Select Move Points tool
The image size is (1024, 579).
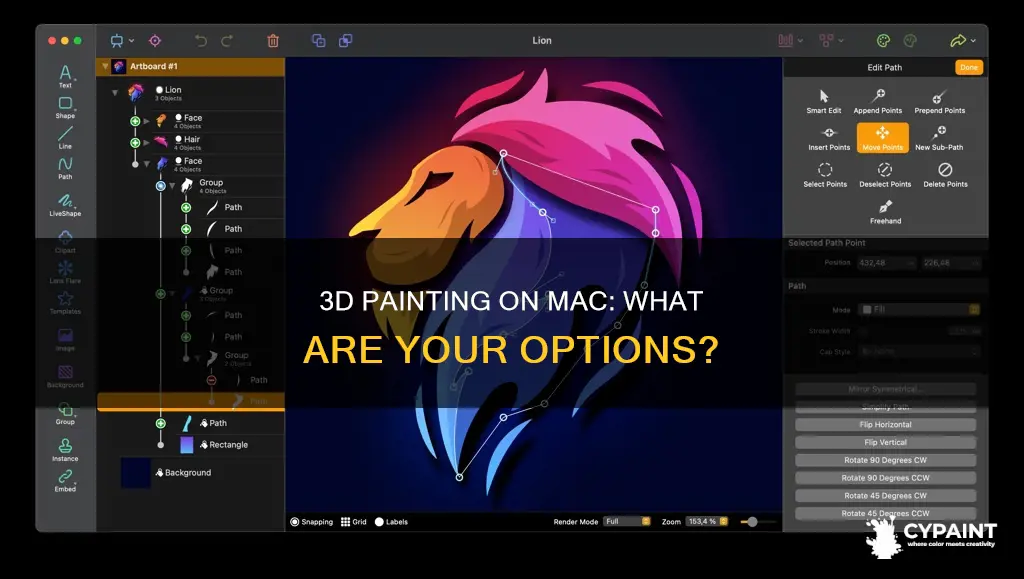point(882,138)
